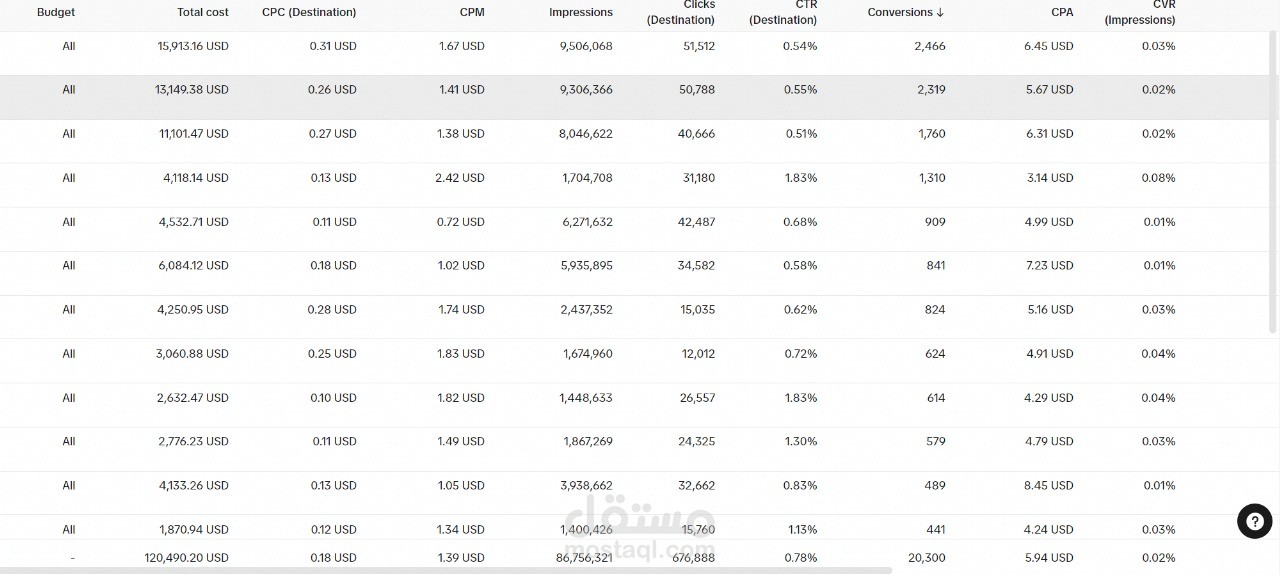Select the CPM column header

point(472,12)
